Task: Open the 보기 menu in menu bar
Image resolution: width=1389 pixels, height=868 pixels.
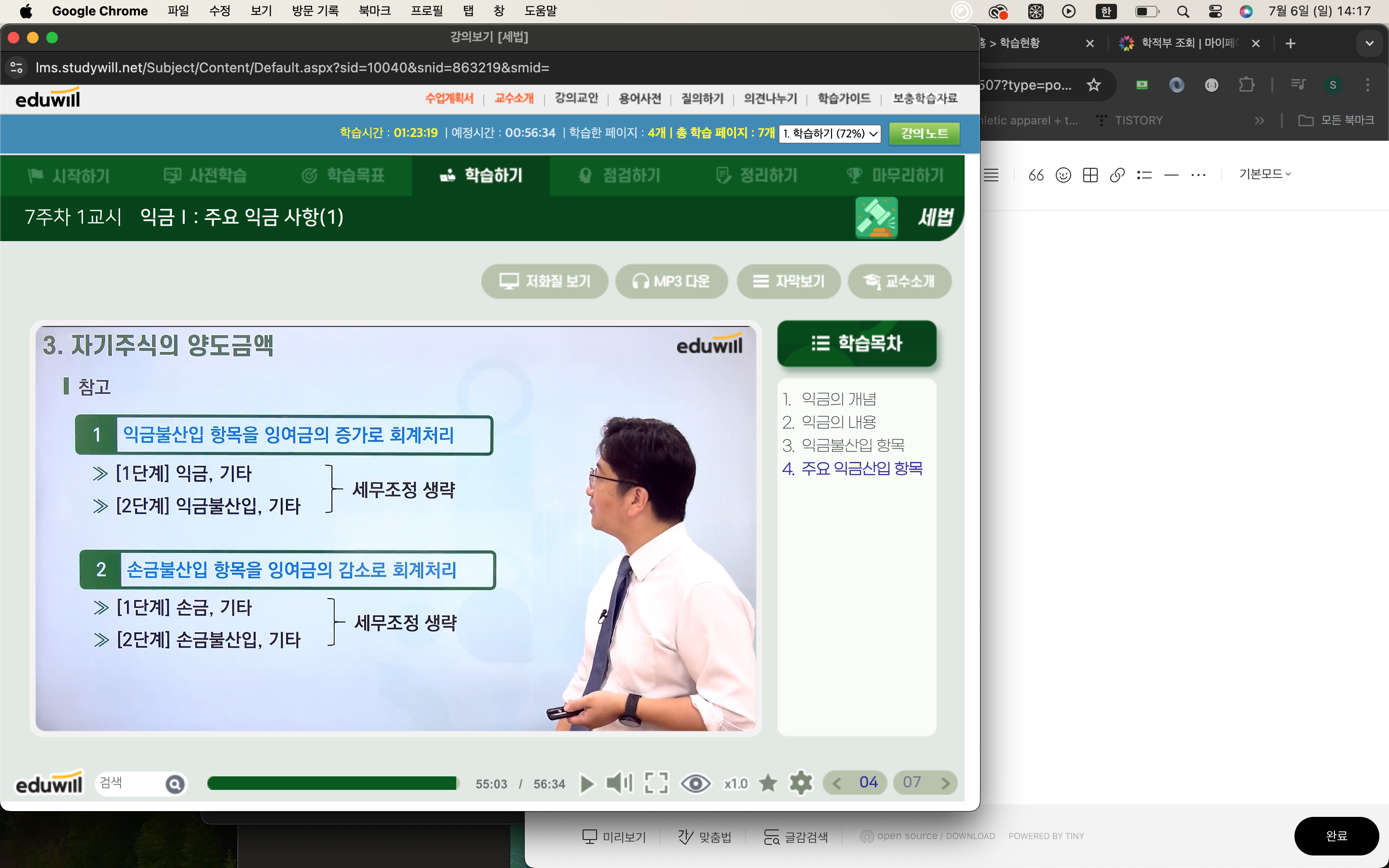Action: pyautogui.click(x=261, y=11)
